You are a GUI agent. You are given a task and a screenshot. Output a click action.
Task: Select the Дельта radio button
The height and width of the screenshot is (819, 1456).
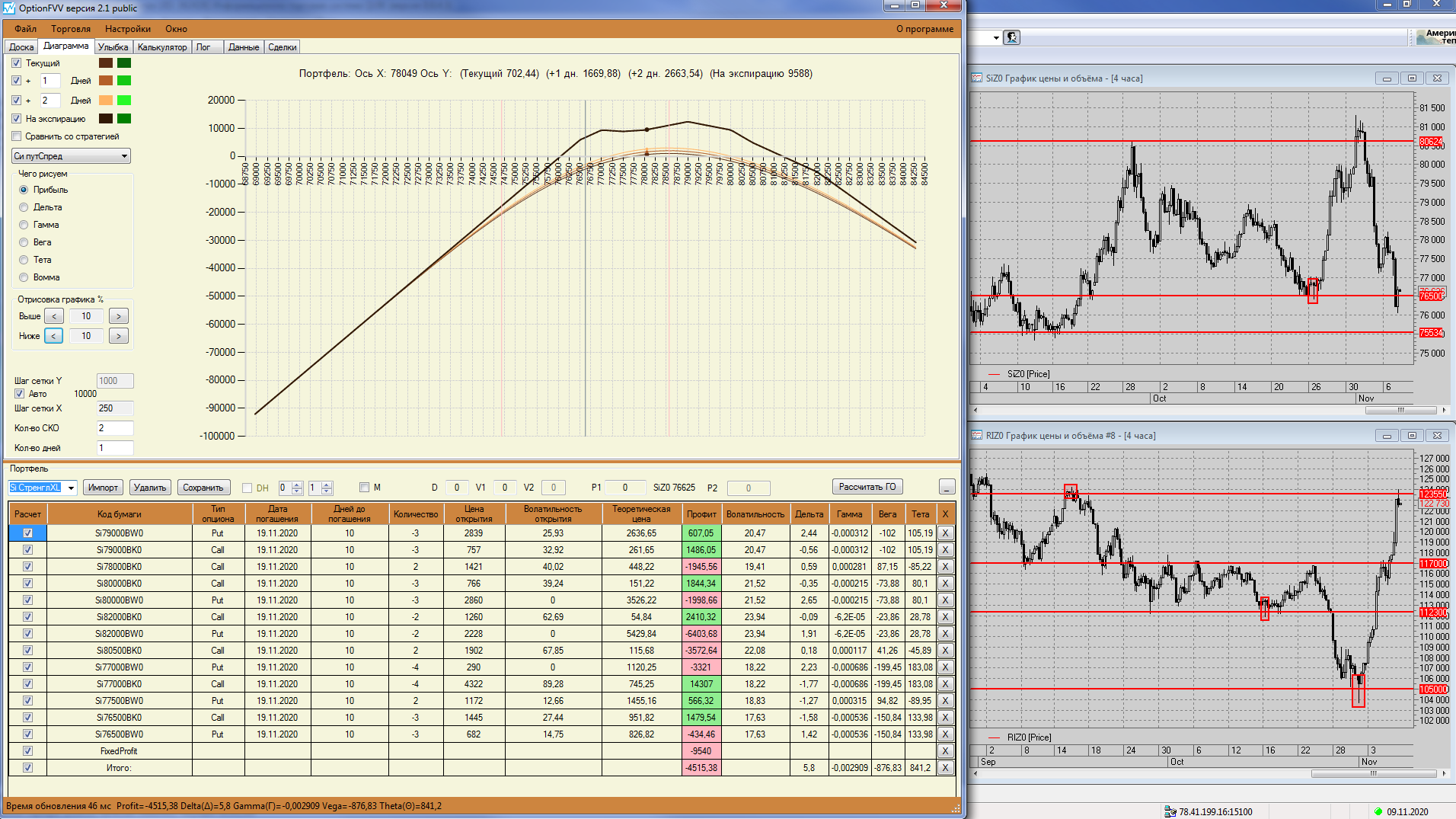(24, 207)
